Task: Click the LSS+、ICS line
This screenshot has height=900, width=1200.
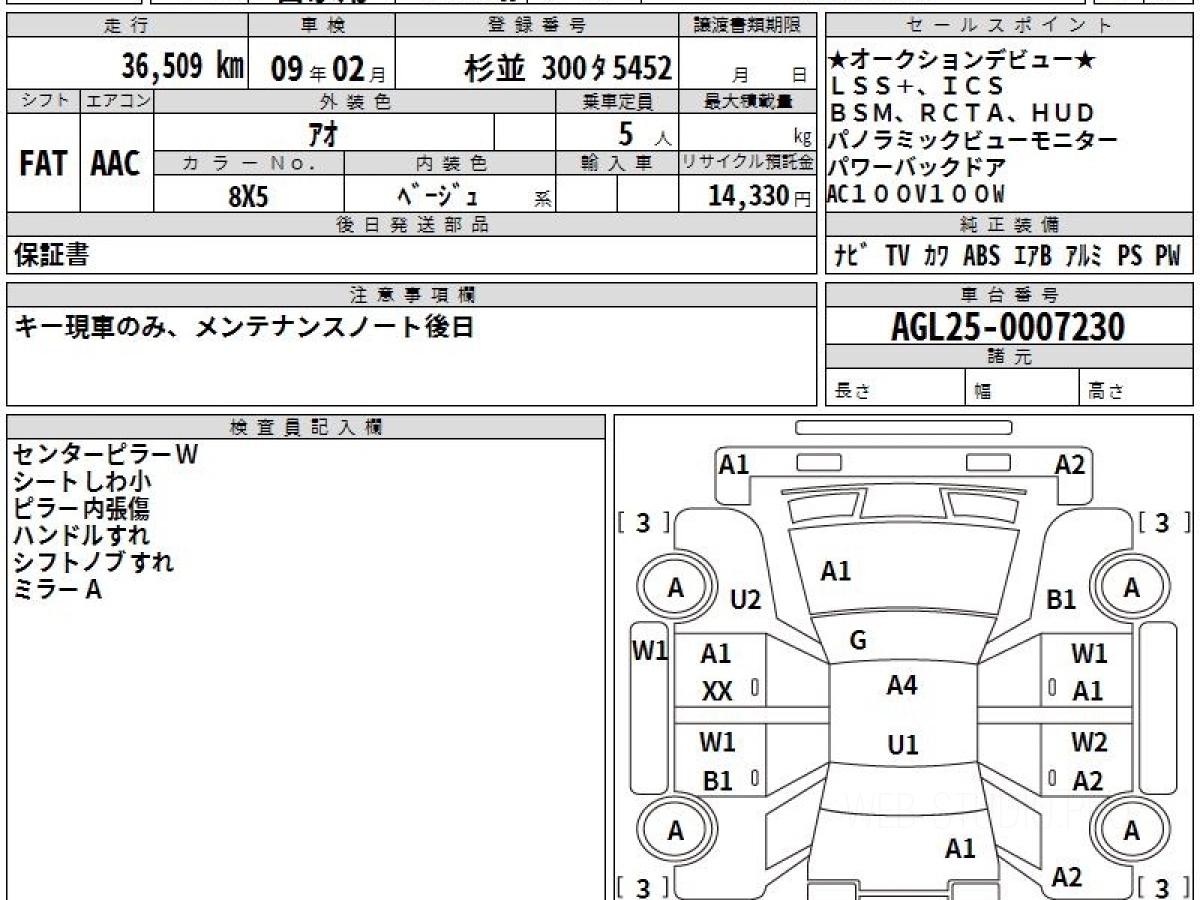Action: [915, 86]
